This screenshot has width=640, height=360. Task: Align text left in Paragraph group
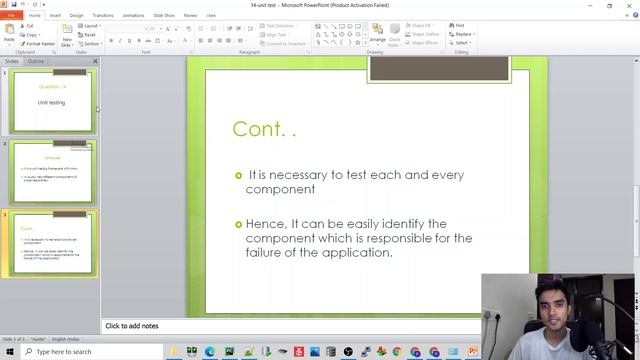pyautogui.click(x=200, y=41)
